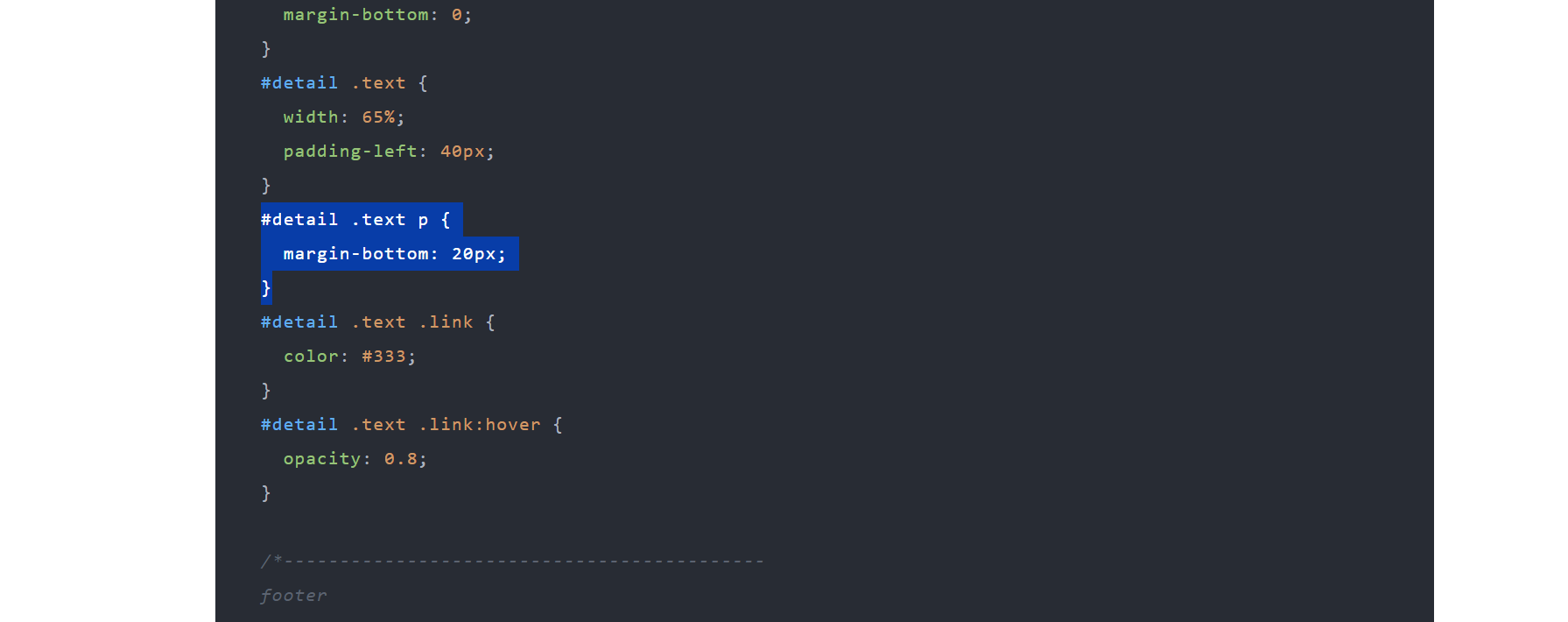Image resolution: width=1568 pixels, height=622 pixels.
Task: Click the "0.8" opacity value
Action: coord(400,459)
